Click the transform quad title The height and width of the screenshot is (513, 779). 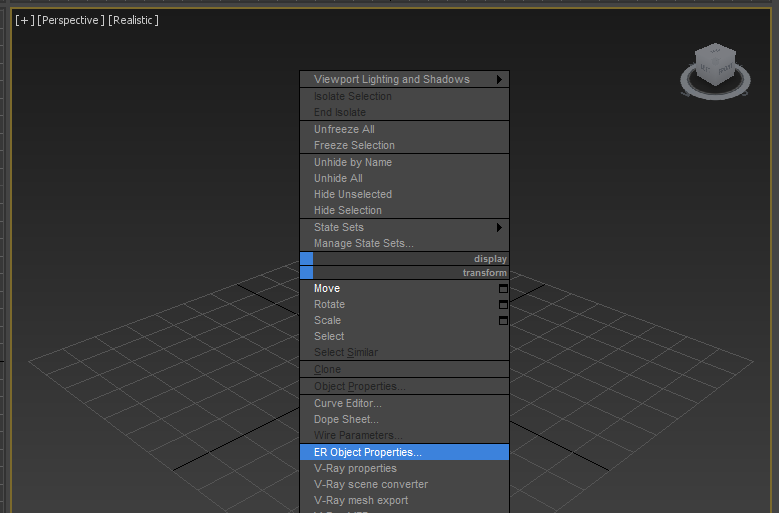[484, 273]
